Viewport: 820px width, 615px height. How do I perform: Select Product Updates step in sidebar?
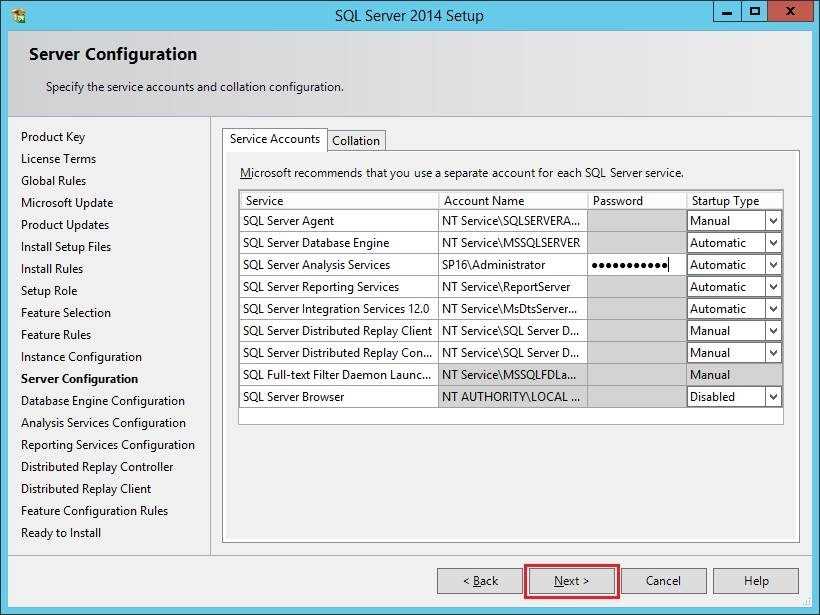pos(65,225)
